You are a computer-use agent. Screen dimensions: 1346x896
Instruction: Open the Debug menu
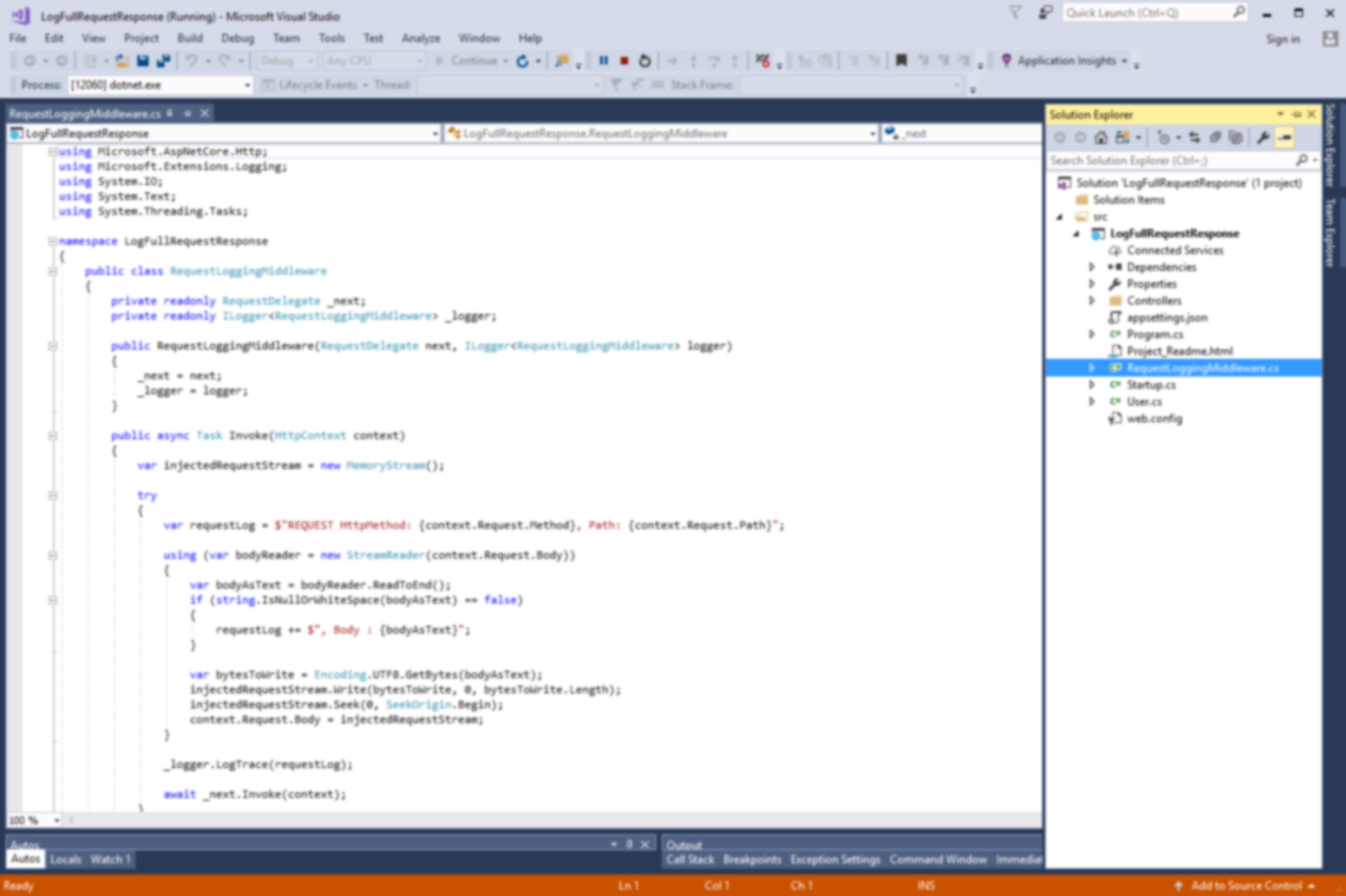tap(237, 38)
